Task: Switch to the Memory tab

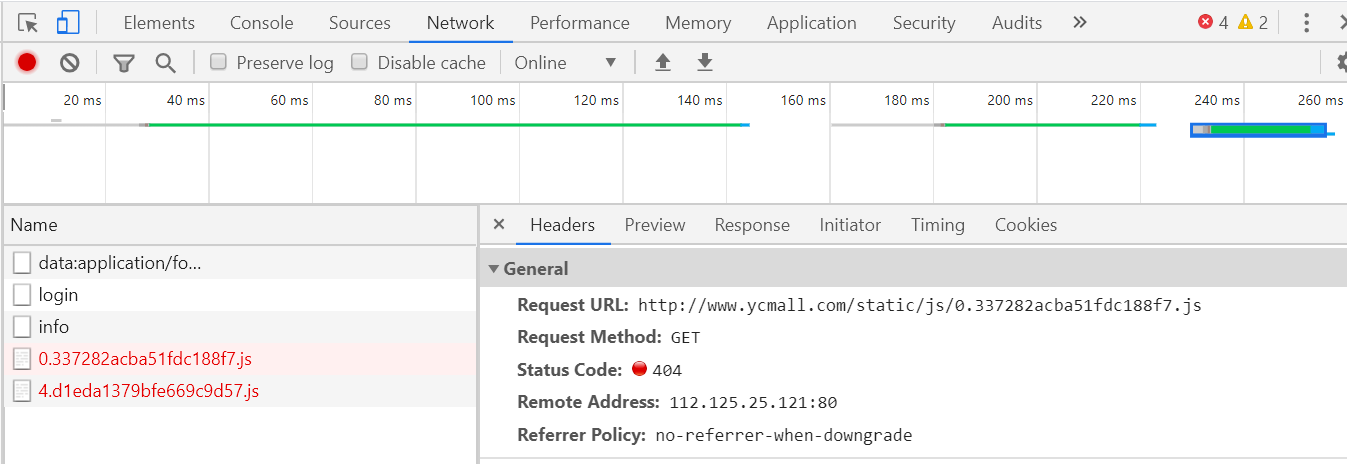Action: pyautogui.click(x=698, y=22)
